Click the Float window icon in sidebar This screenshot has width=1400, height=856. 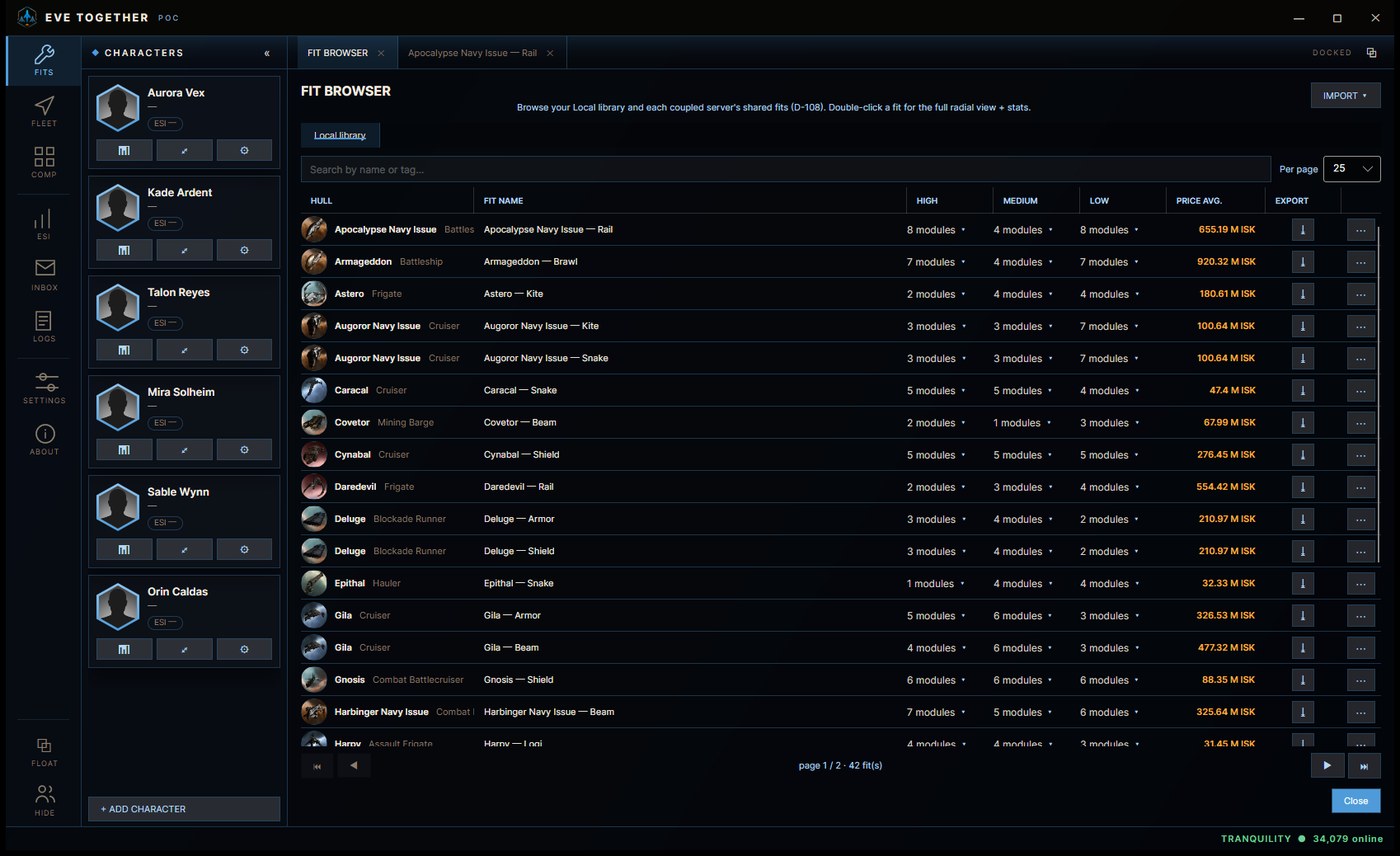coord(43,751)
